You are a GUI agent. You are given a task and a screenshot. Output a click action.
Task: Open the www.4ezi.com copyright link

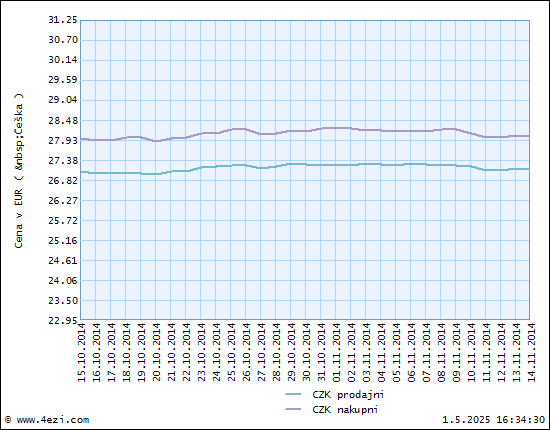47,420
